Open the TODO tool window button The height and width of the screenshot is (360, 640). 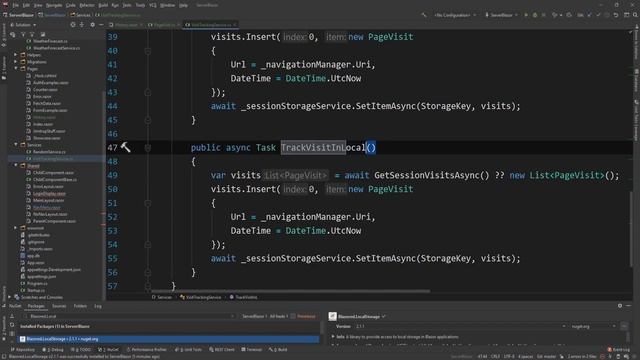click(x=81, y=349)
